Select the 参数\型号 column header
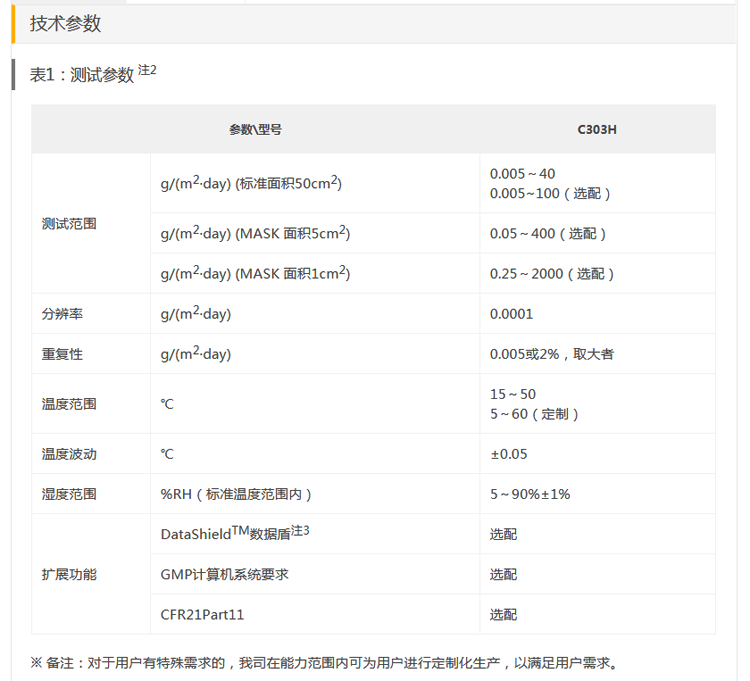Image resolution: width=750 pixels, height=681 pixels. (x=255, y=129)
